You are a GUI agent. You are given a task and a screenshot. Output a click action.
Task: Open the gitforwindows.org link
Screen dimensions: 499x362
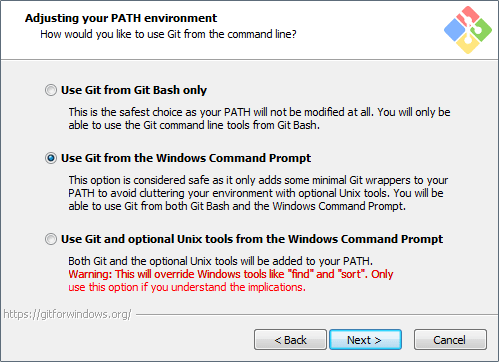(x=67, y=314)
